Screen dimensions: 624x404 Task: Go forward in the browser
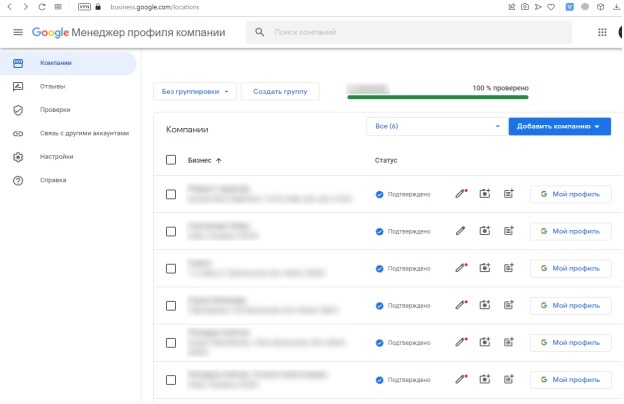25,7
